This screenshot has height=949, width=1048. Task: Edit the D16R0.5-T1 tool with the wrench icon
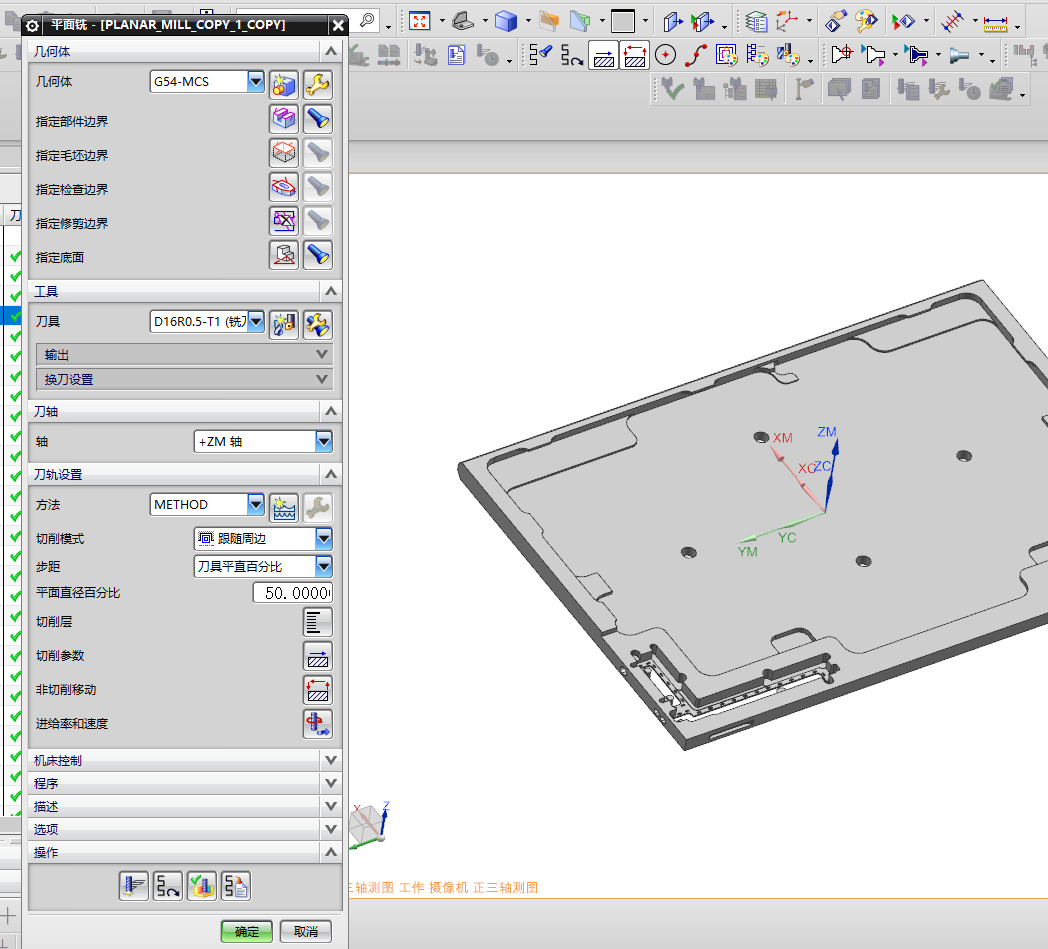coord(318,323)
